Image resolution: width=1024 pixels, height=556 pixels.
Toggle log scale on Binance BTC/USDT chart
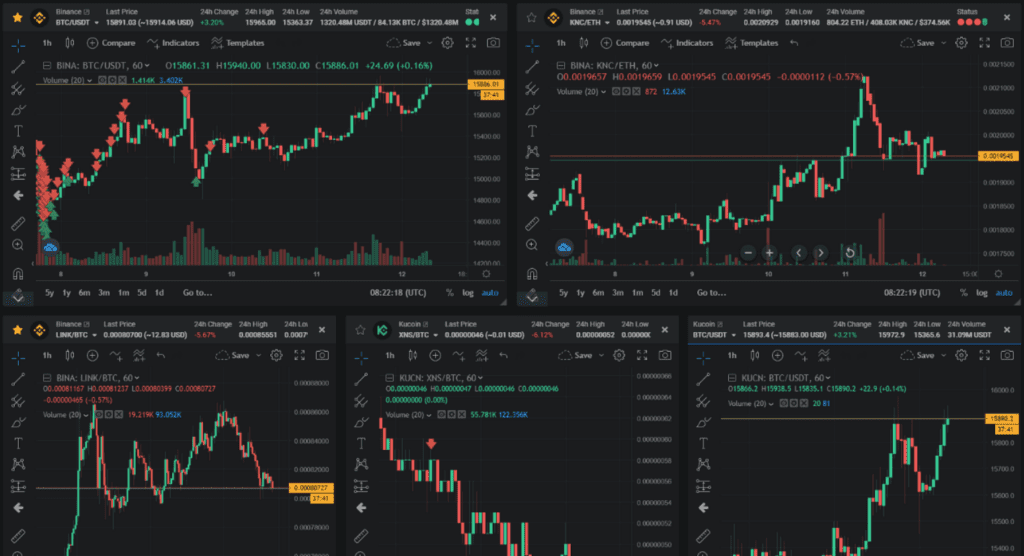[468, 293]
